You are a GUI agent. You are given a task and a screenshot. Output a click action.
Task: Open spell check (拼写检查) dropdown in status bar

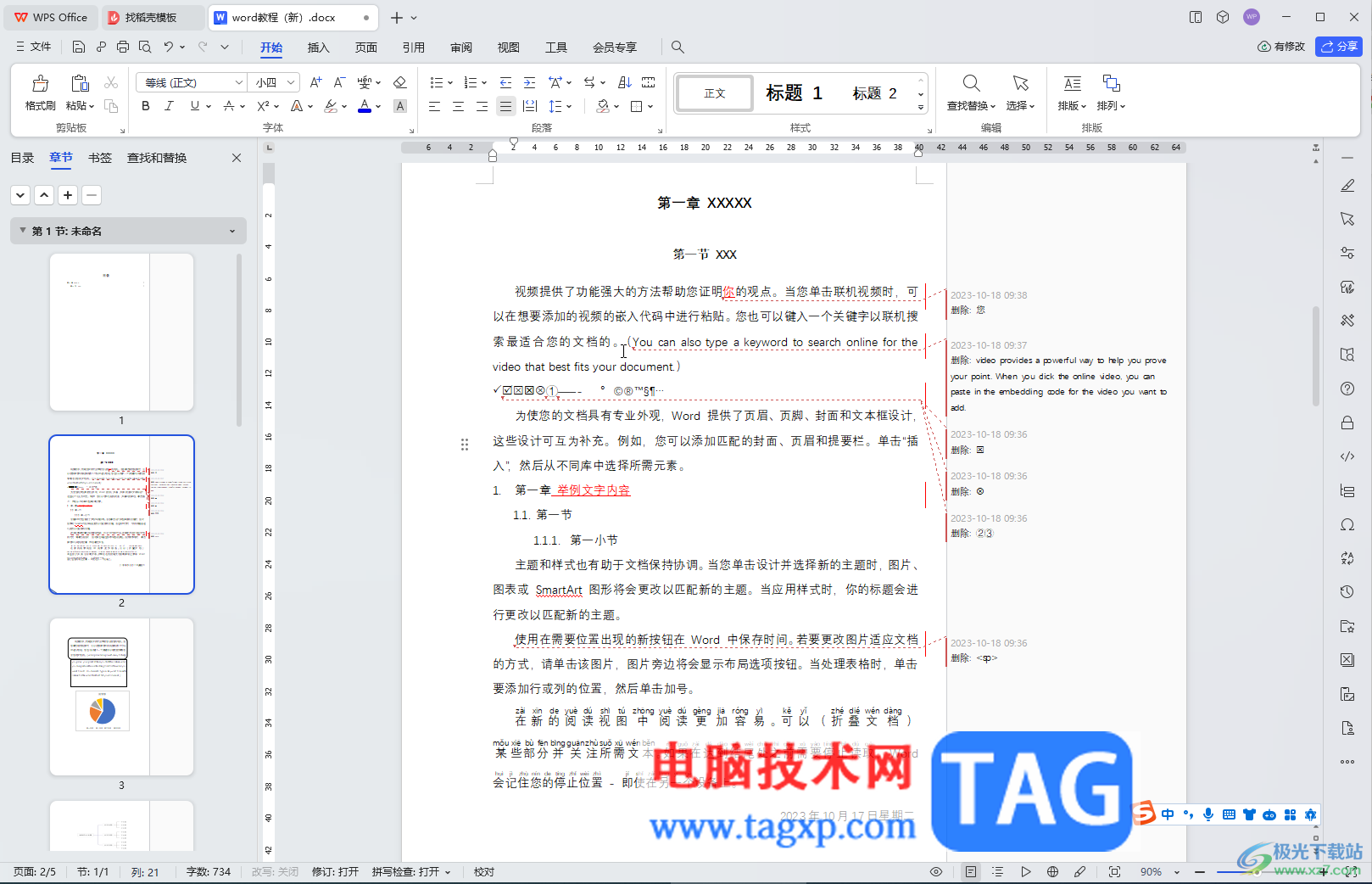(x=448, y=872)
